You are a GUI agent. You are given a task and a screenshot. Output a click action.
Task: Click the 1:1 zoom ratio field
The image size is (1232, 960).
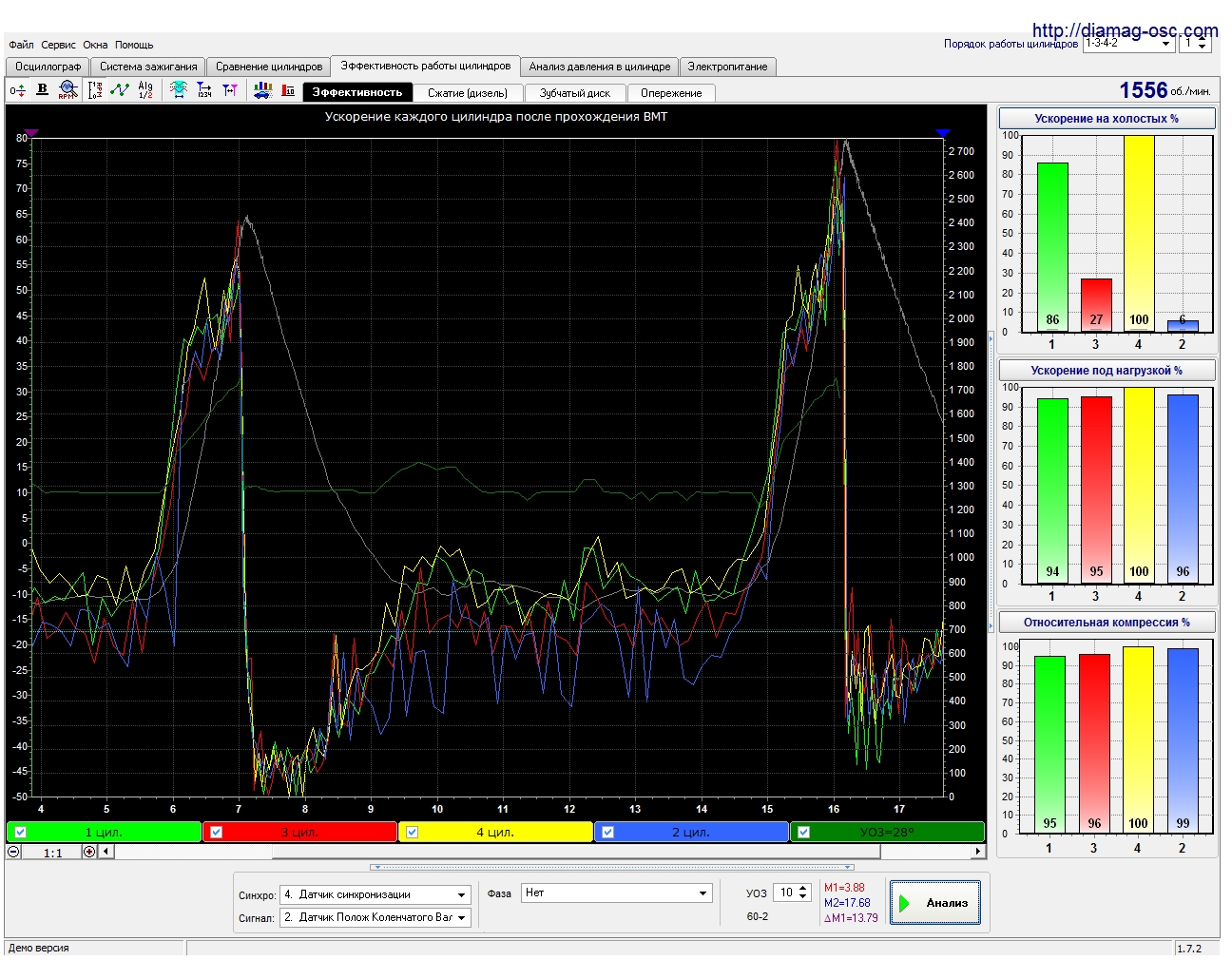point(52,853)
